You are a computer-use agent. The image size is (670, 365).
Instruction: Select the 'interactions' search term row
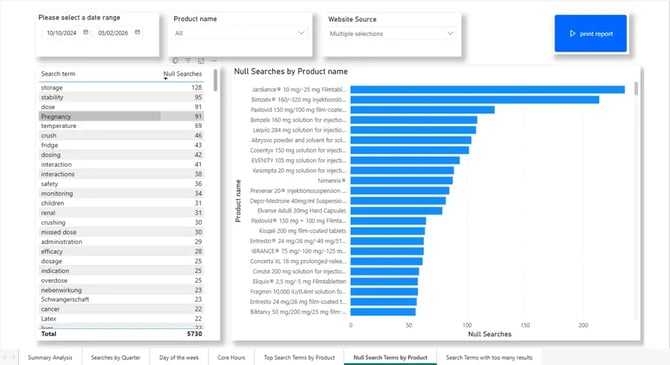click(121, 174)
